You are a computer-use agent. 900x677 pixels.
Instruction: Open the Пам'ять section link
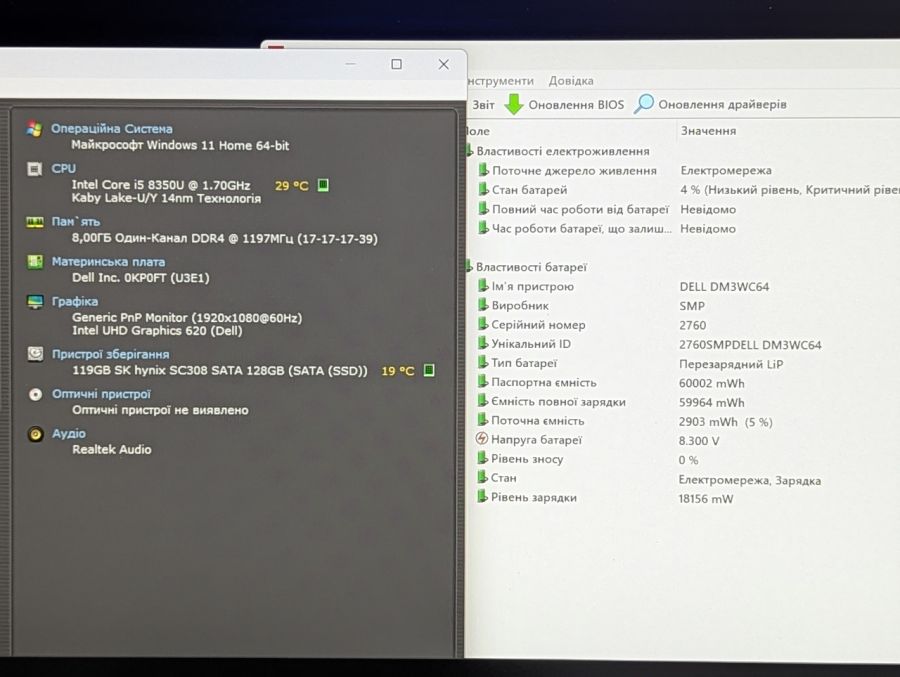click(x=76, y=222)
